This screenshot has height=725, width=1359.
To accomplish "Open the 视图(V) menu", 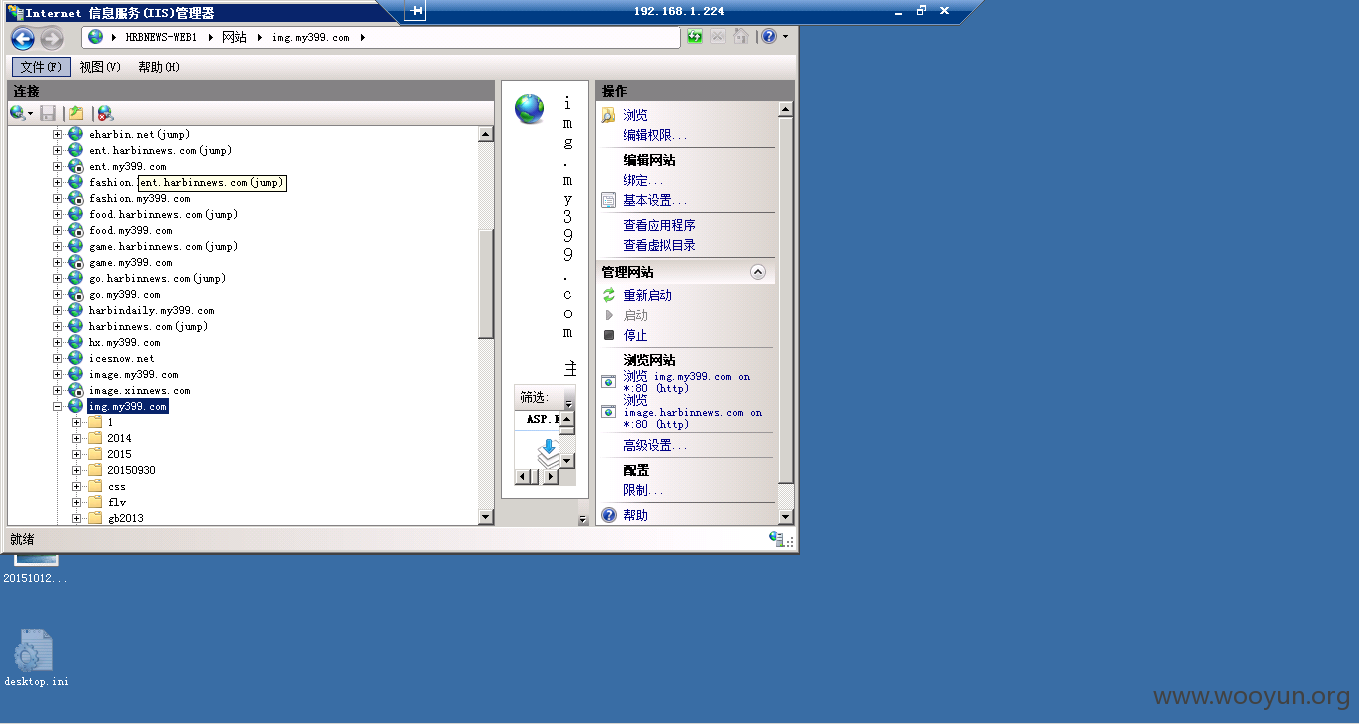I will [x=100, y=67].
